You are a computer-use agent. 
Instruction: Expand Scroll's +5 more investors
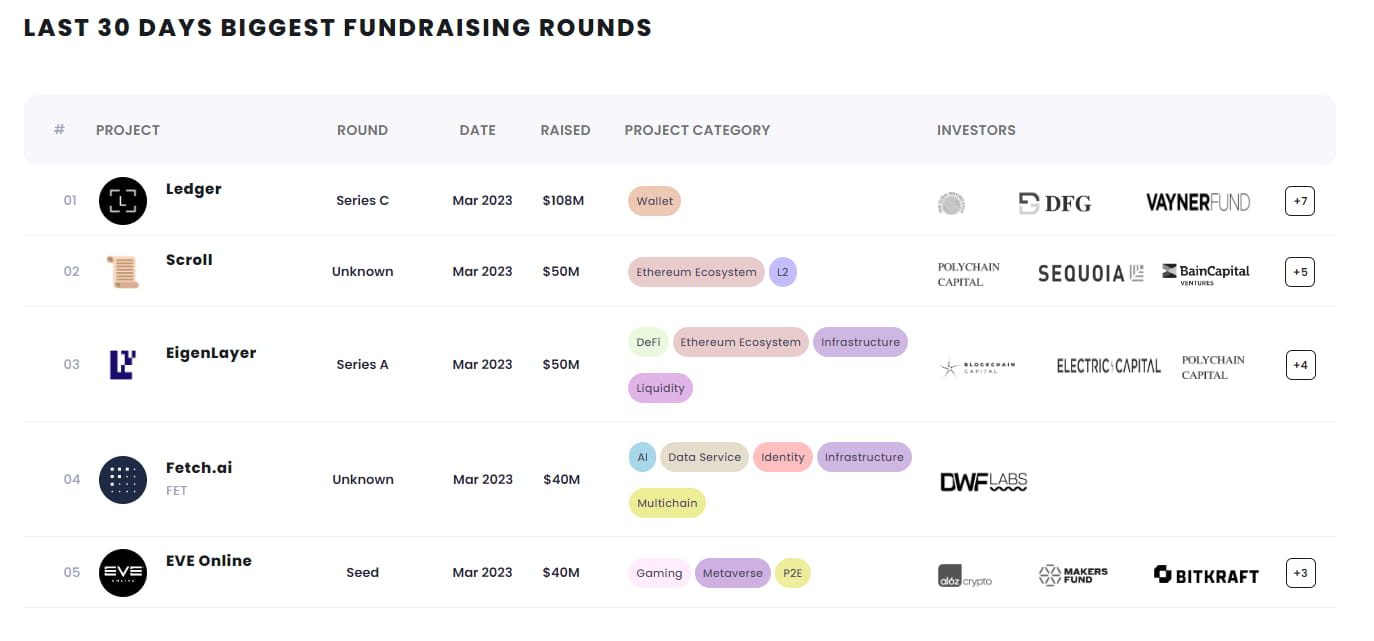pyautogui.click(x=1299, y=272)
